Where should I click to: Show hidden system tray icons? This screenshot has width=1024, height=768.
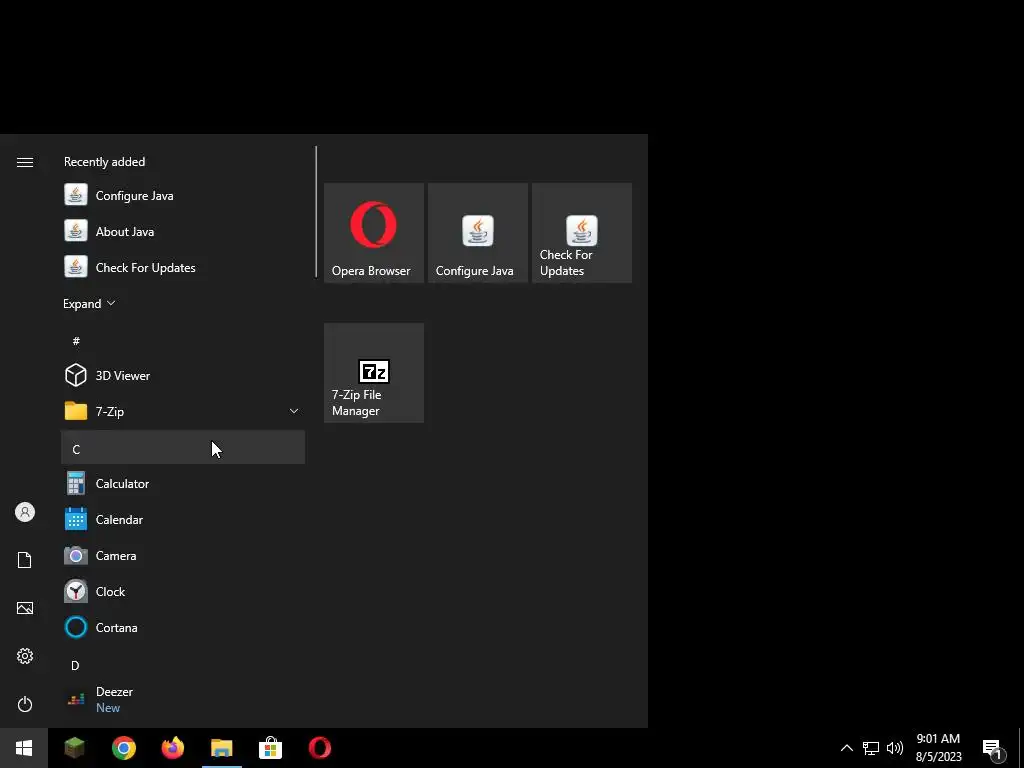pos(846,748)
